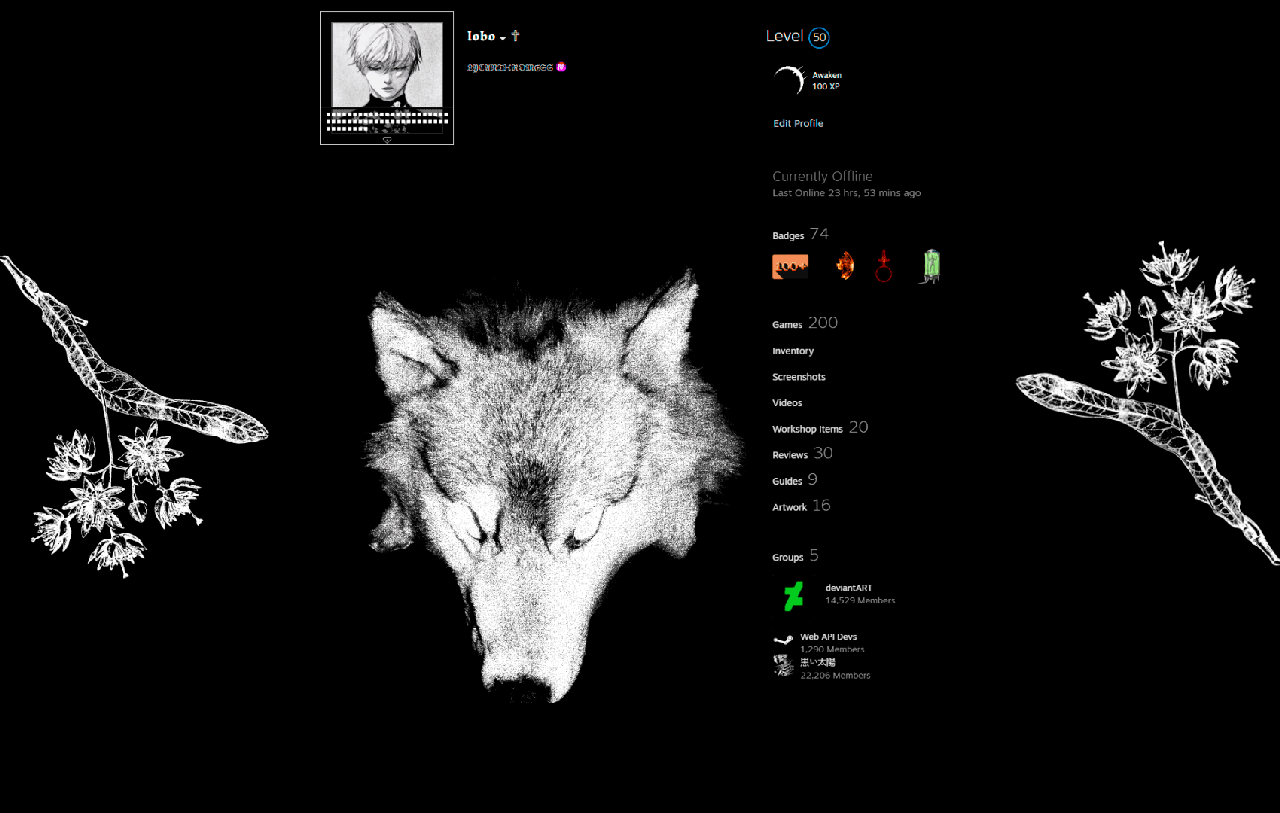Open the green capsule tank badge
Screen dimensions: 1280x813
click(931, 266)
